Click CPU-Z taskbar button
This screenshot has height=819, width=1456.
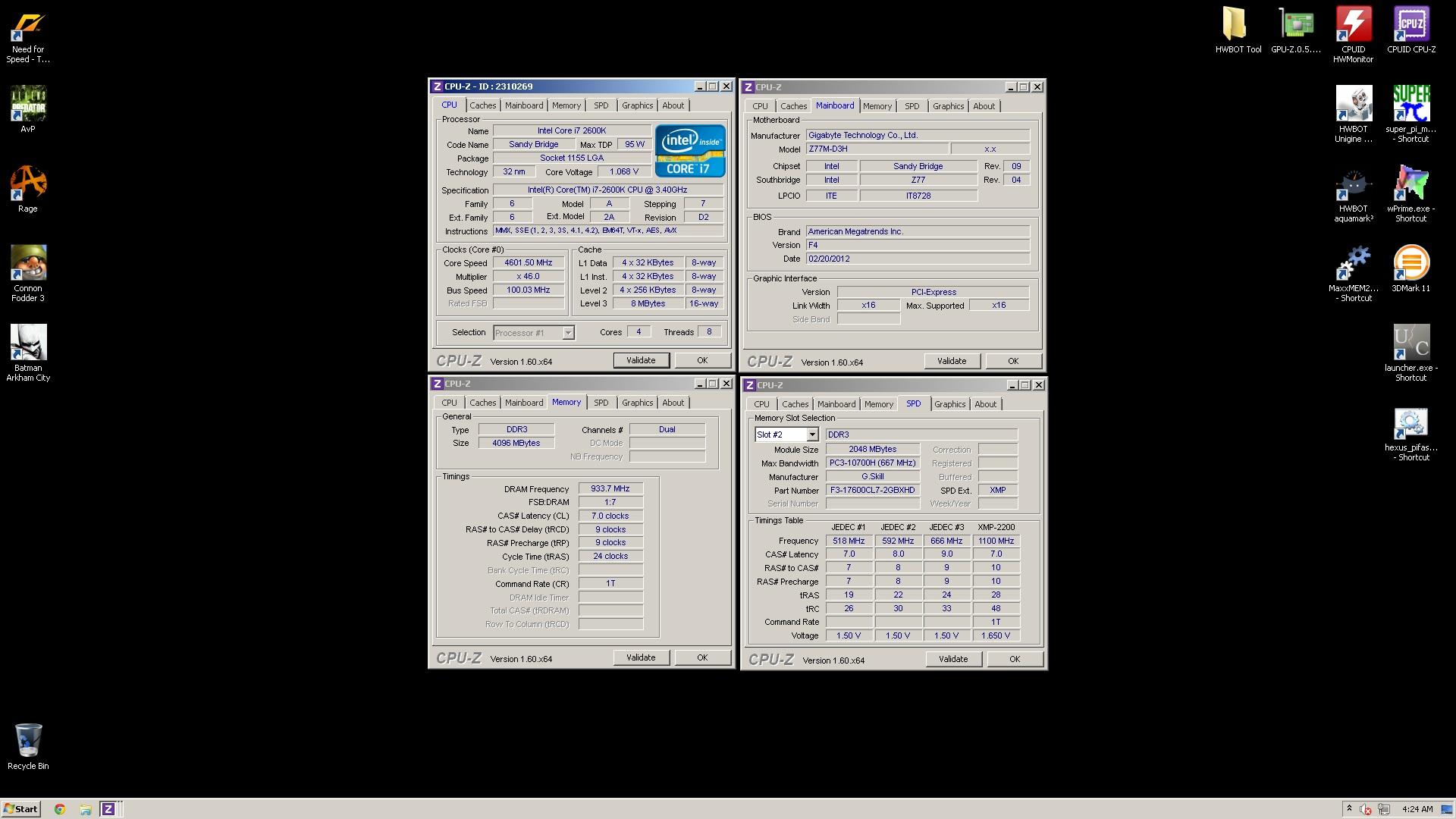[108, 809]
